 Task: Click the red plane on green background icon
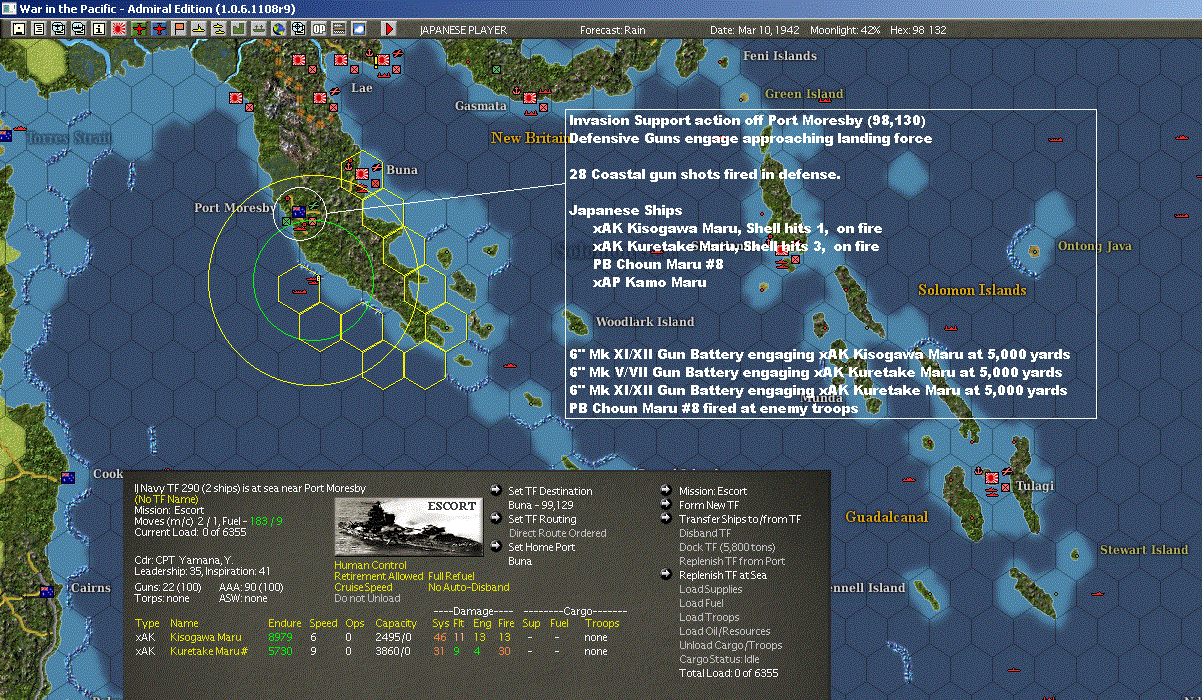pos(139,29)
